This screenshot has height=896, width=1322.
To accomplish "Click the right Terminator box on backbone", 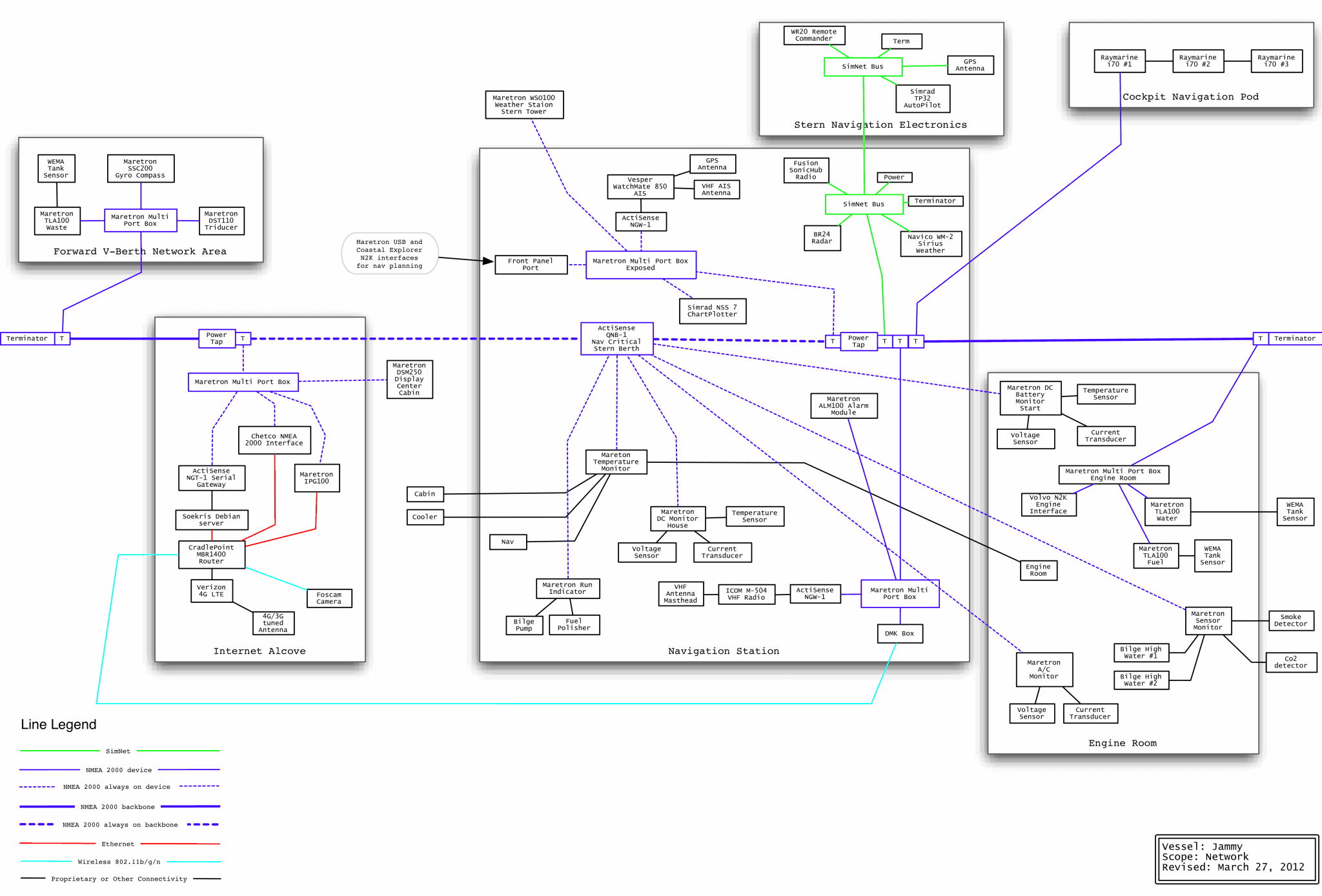I will [x=1294, y=338].
